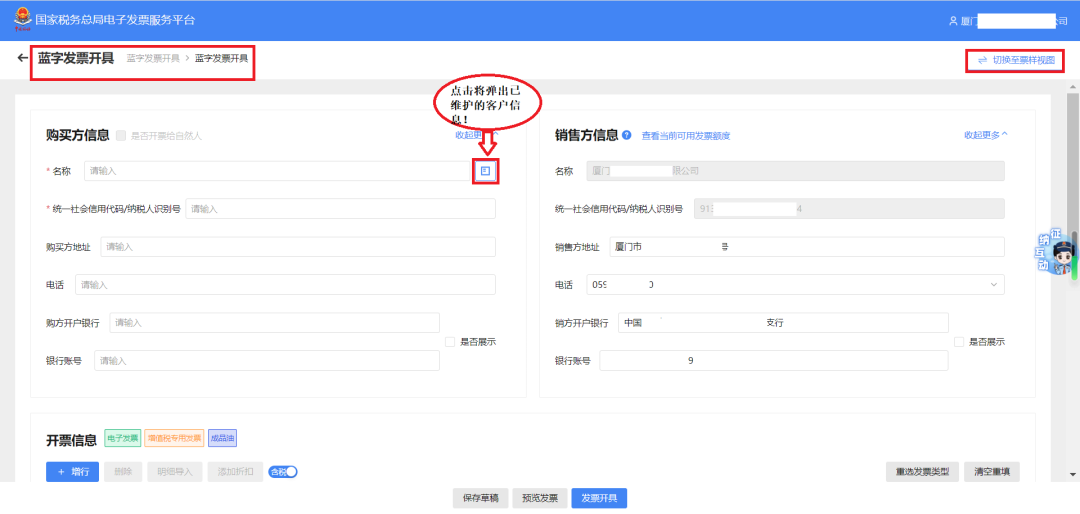Click the 销方开户银行 field
This screenshot has width=1080, height=514.
pyautogui.click(x=783, y=322)
